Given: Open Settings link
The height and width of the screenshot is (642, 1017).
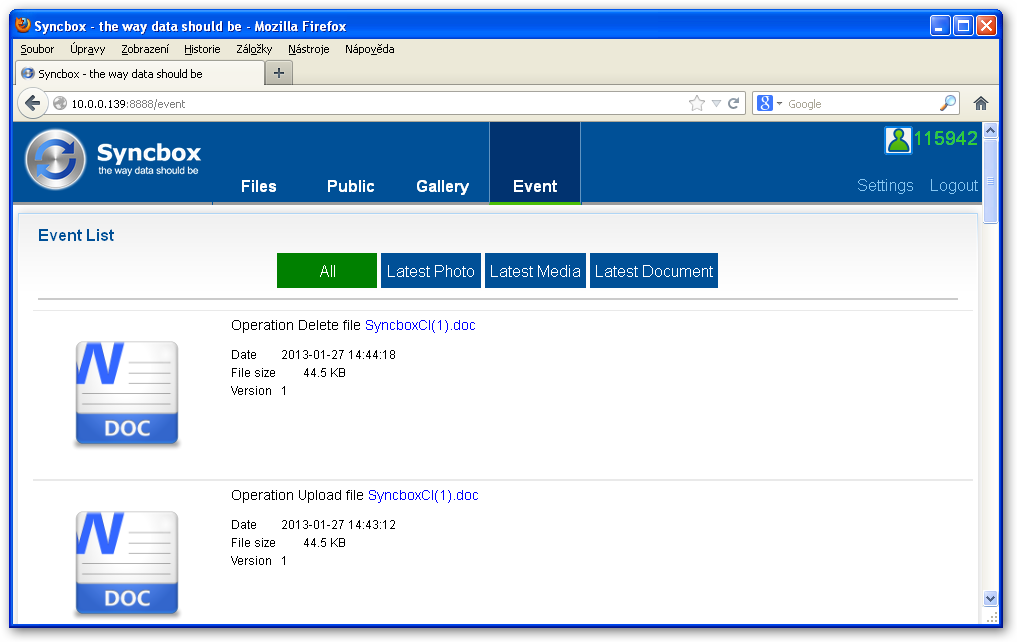Looking at the screenshot, I should click(x=885, y=185).
